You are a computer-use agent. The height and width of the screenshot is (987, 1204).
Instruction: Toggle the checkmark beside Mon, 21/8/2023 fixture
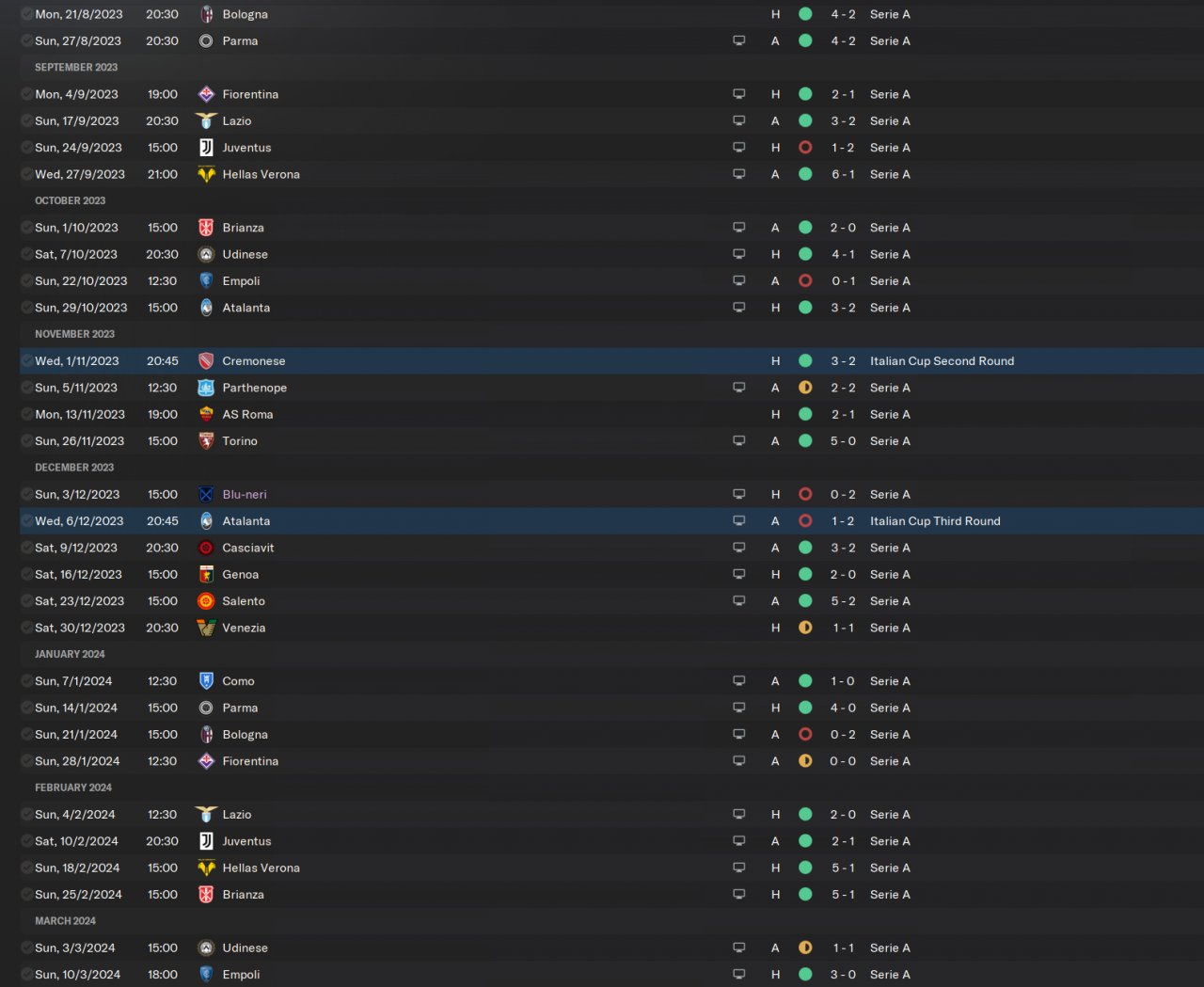click(27, 15)
